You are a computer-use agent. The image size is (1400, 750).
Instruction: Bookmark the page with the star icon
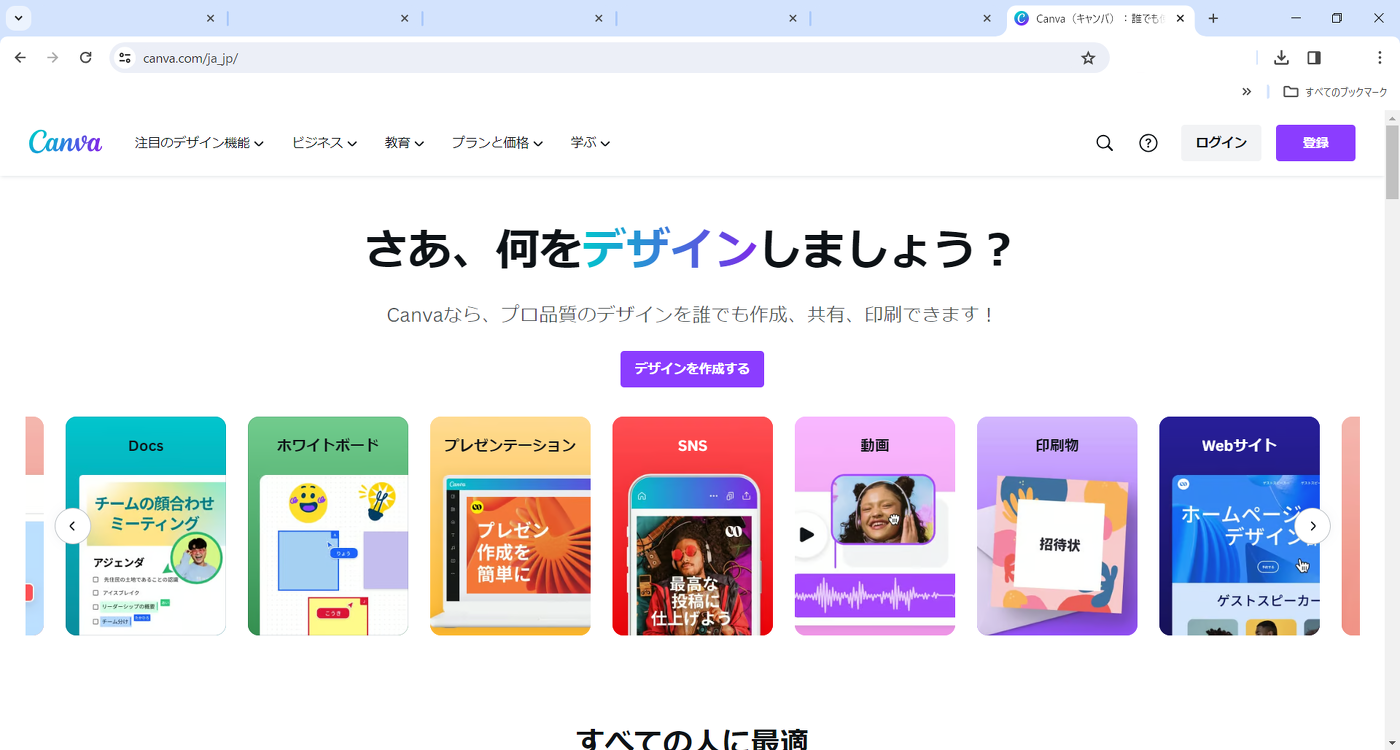pyautogui.click(x=1088, y=58)
